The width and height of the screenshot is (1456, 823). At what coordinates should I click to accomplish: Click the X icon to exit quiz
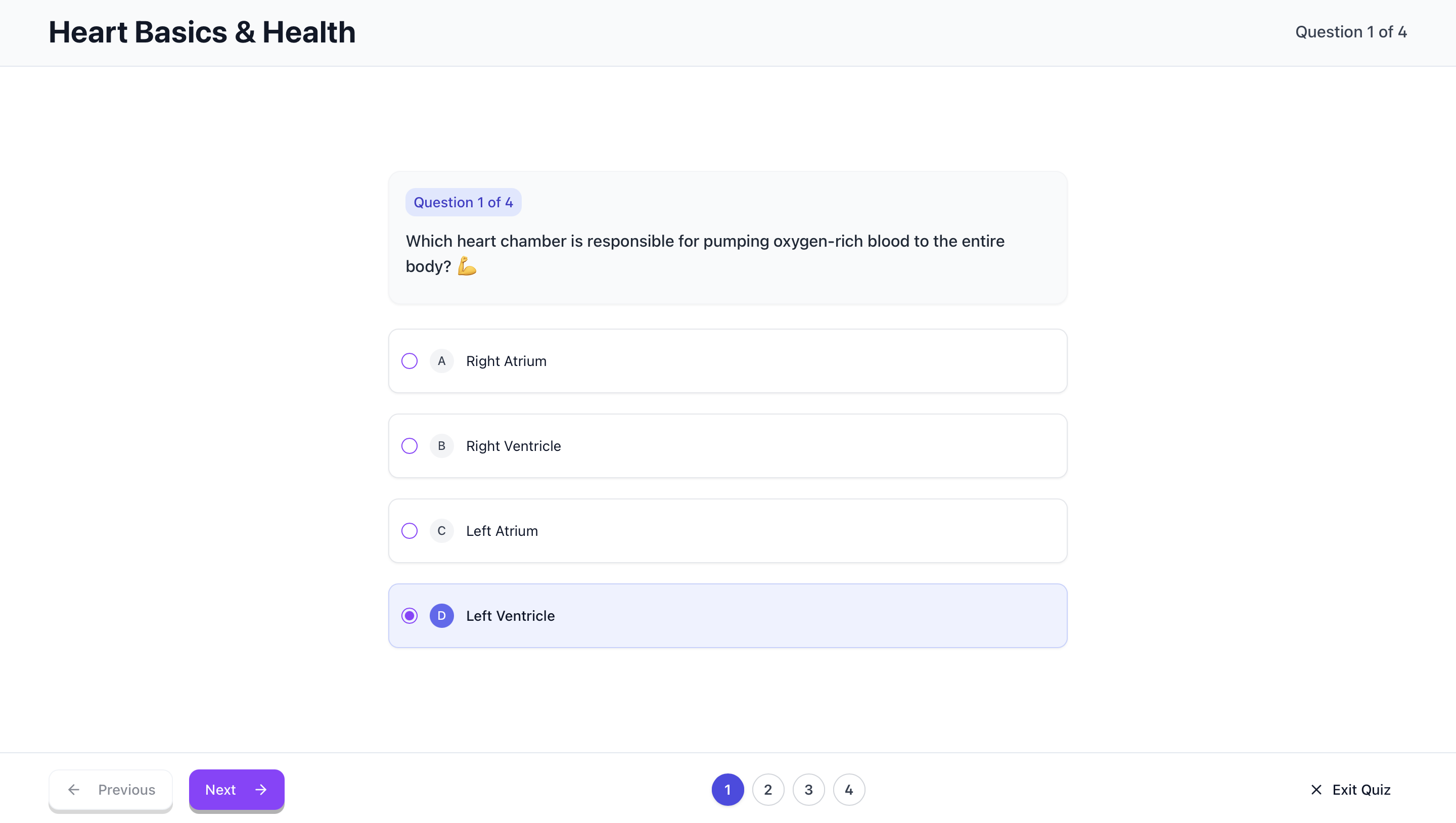pyautogui.click(x=1315, y=790)
